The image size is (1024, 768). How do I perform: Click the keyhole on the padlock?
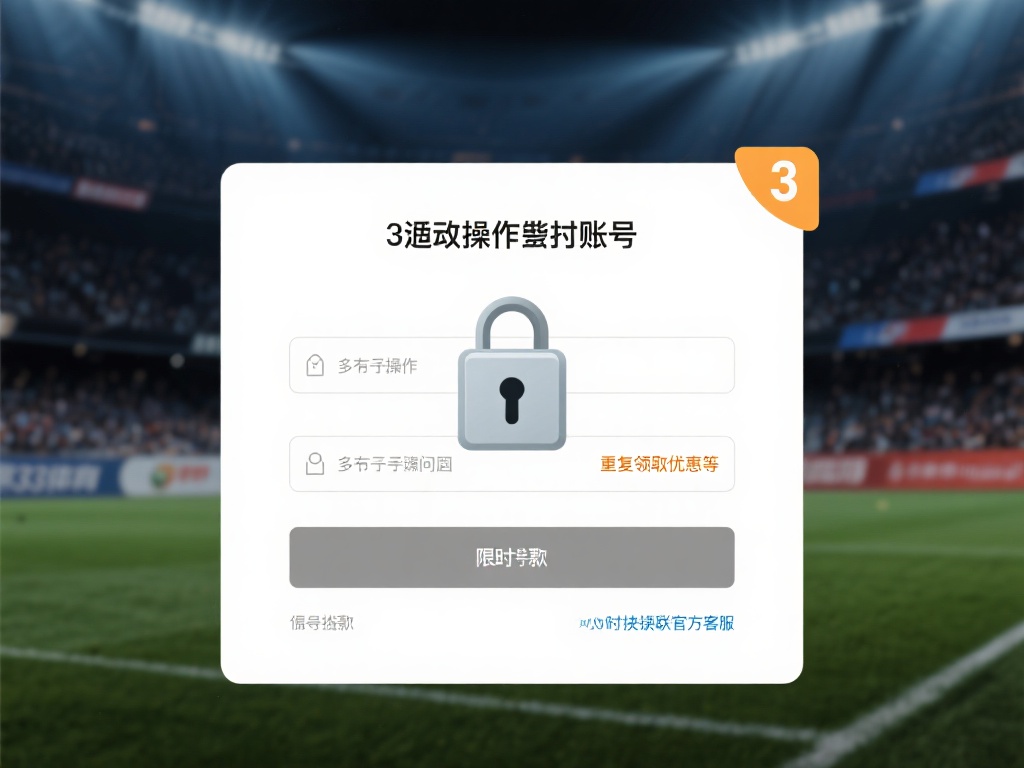(x=511, y=395)
